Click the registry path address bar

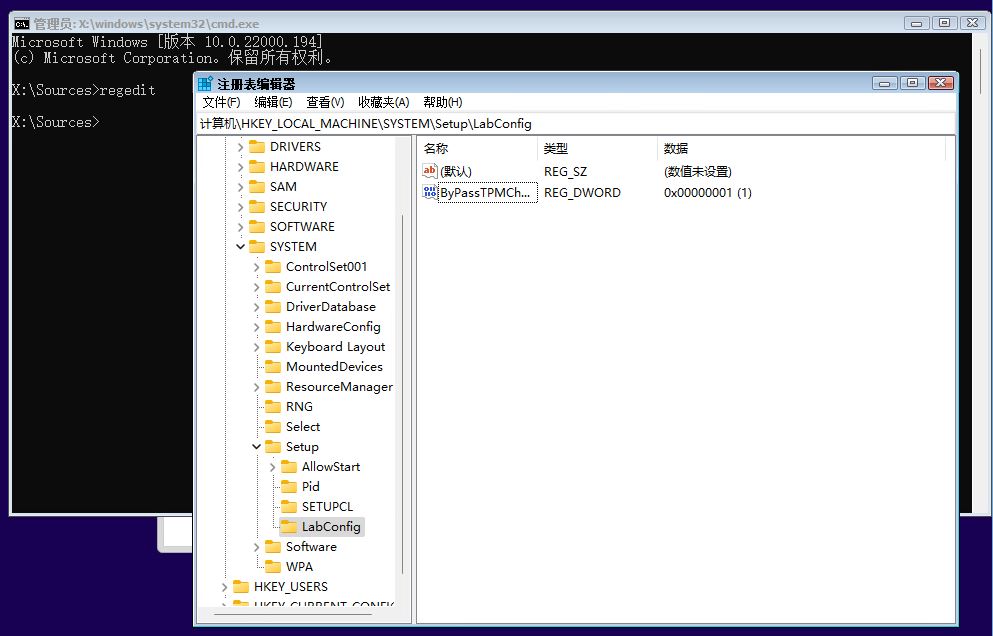tap(576, 124)
